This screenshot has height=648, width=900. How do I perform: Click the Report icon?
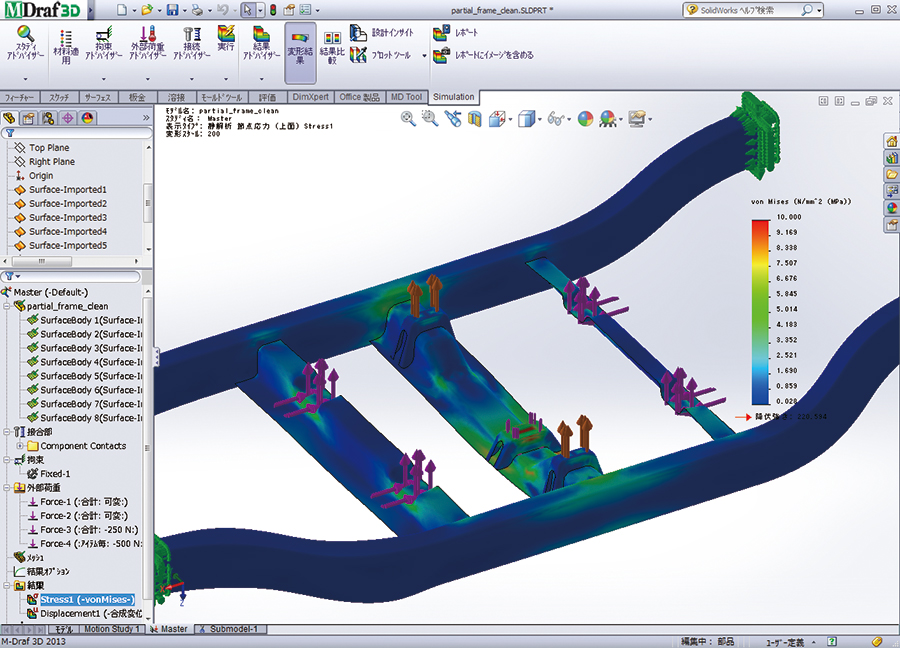point(442,33)
